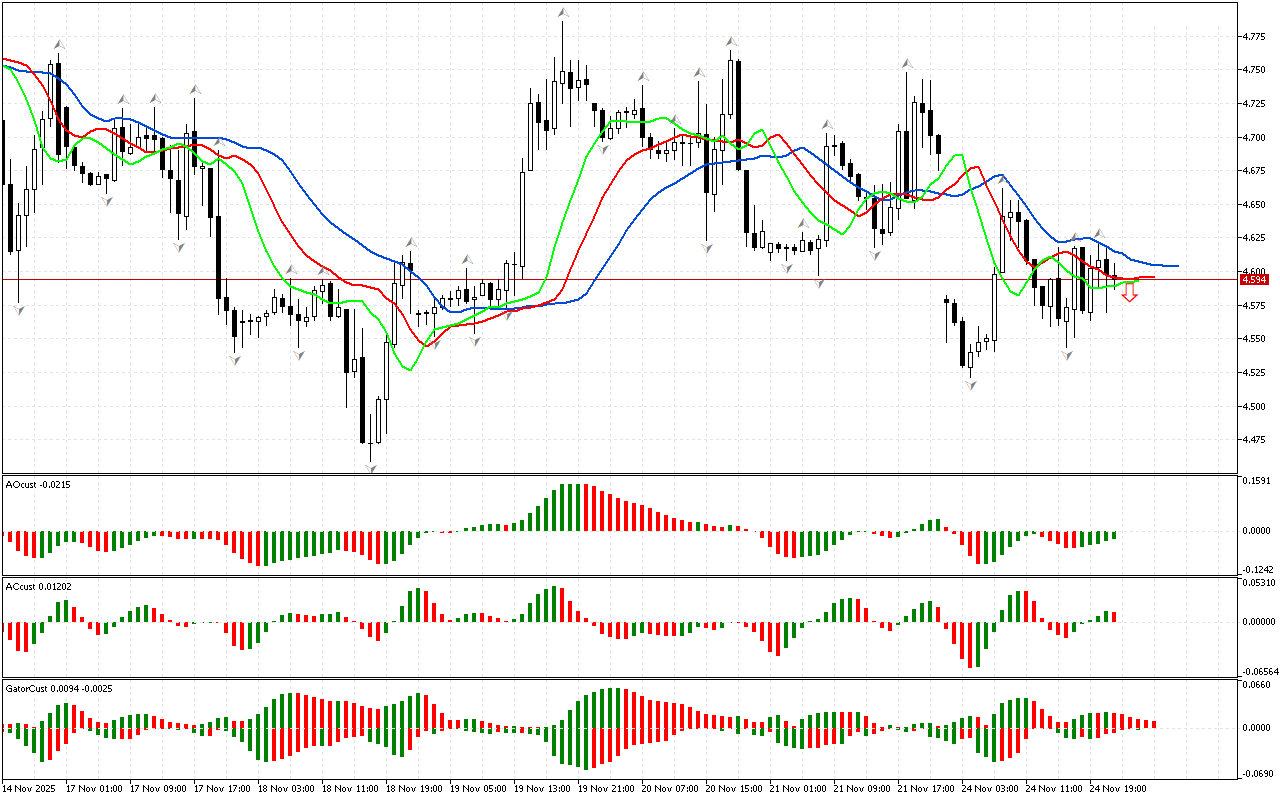Image resolution: width=1280 pixels, height=800 pixels.
Task: Click the right end of the blue Alligator jaw line
Action: coord(1176,266)
